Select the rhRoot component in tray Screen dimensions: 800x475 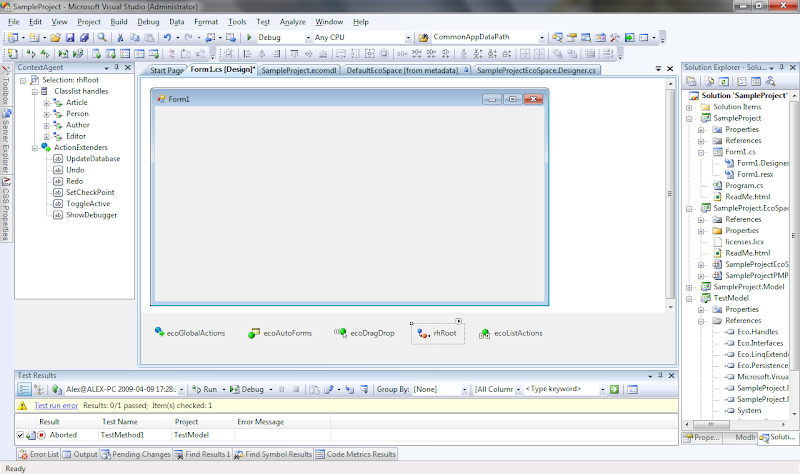tap(437, 333)
